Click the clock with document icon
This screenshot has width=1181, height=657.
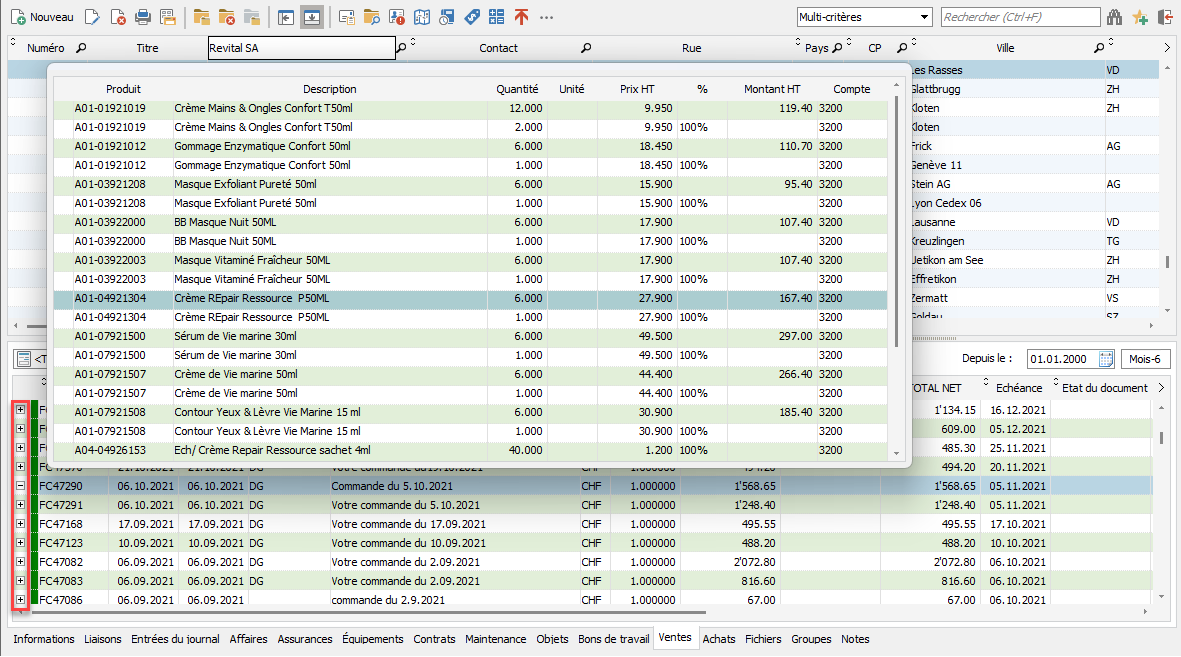(x=447, y=17)
